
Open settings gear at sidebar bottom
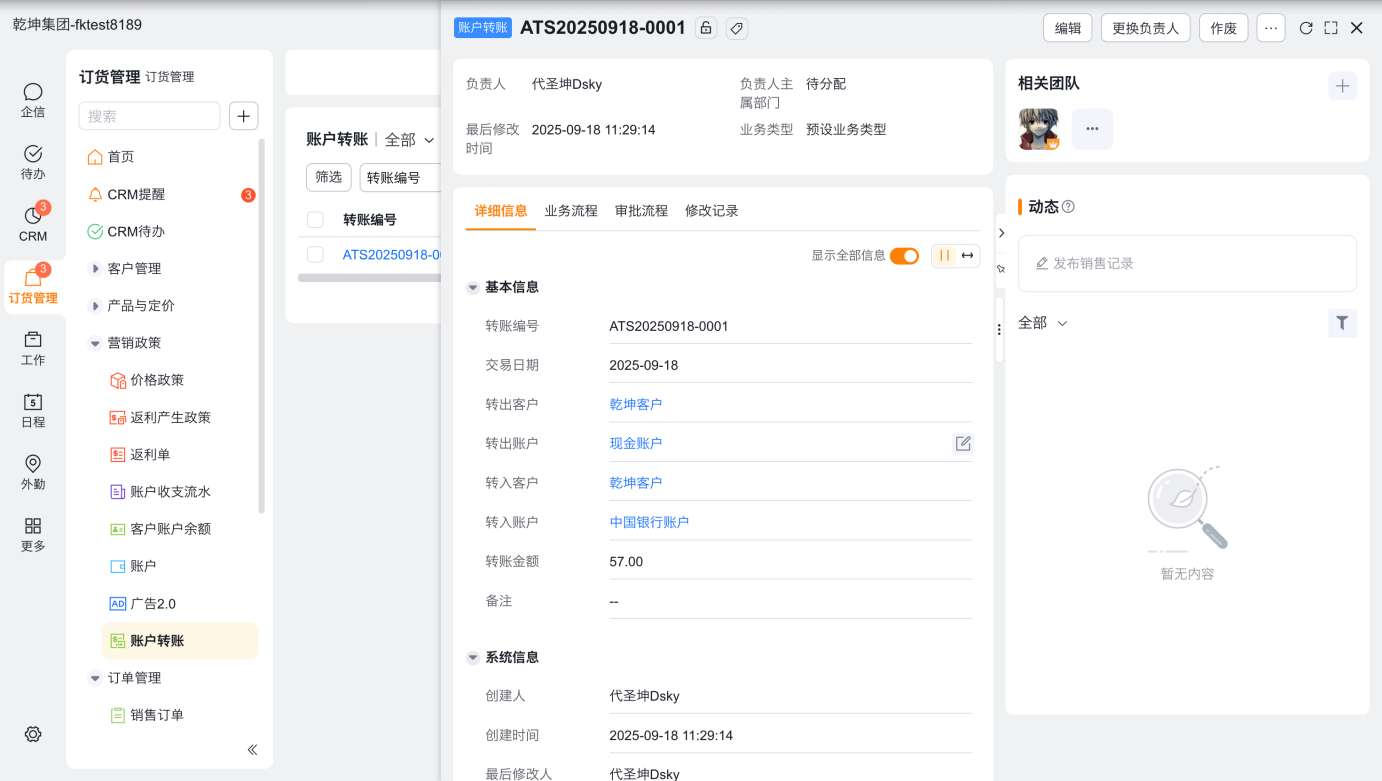pos(33,734)
